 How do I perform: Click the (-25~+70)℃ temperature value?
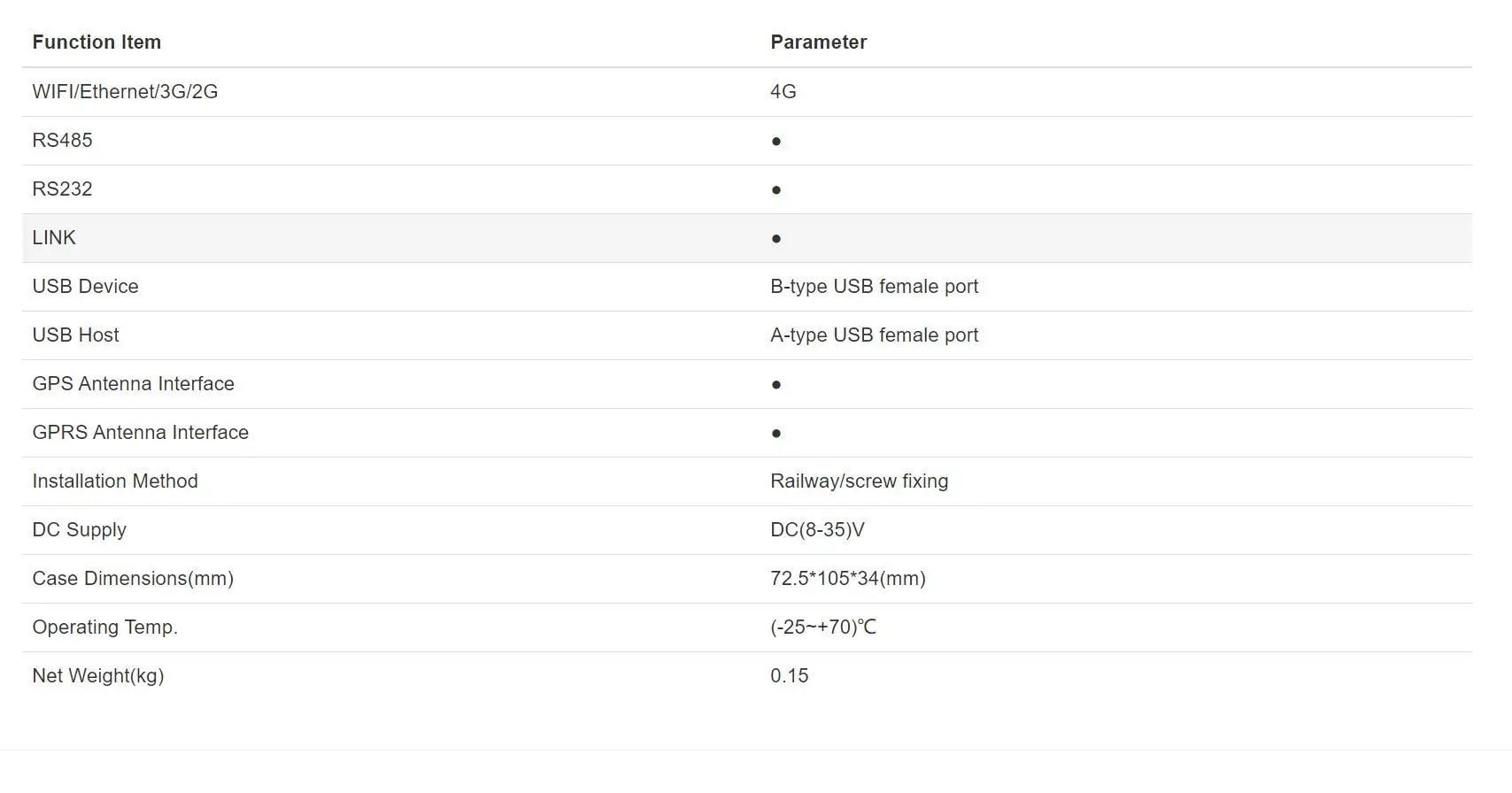coord(822,627)
